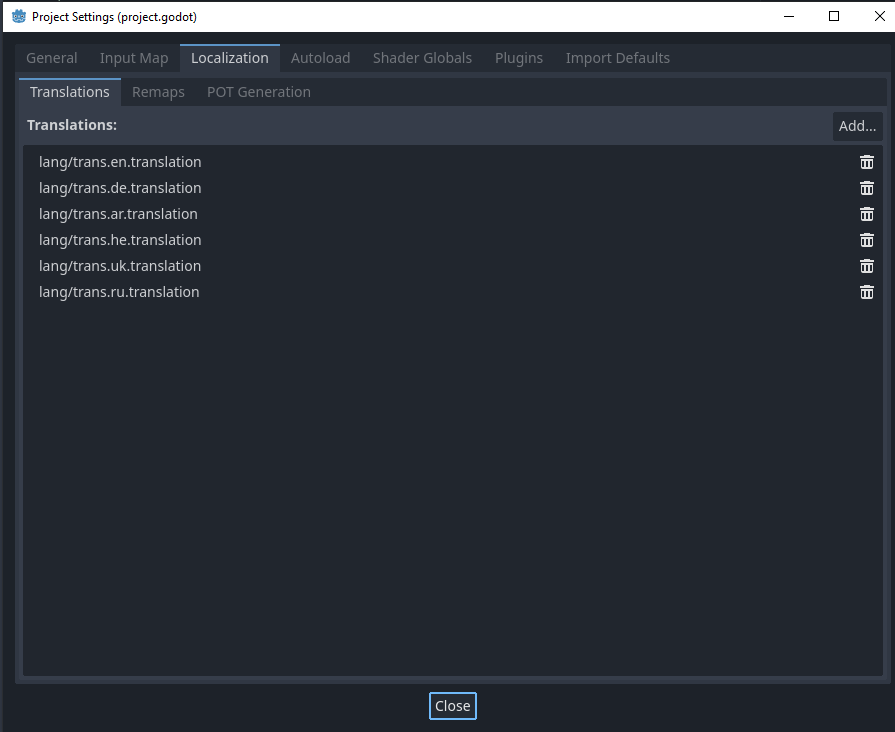Remove the lang/trans.uk.translation entry

(866, 266)
